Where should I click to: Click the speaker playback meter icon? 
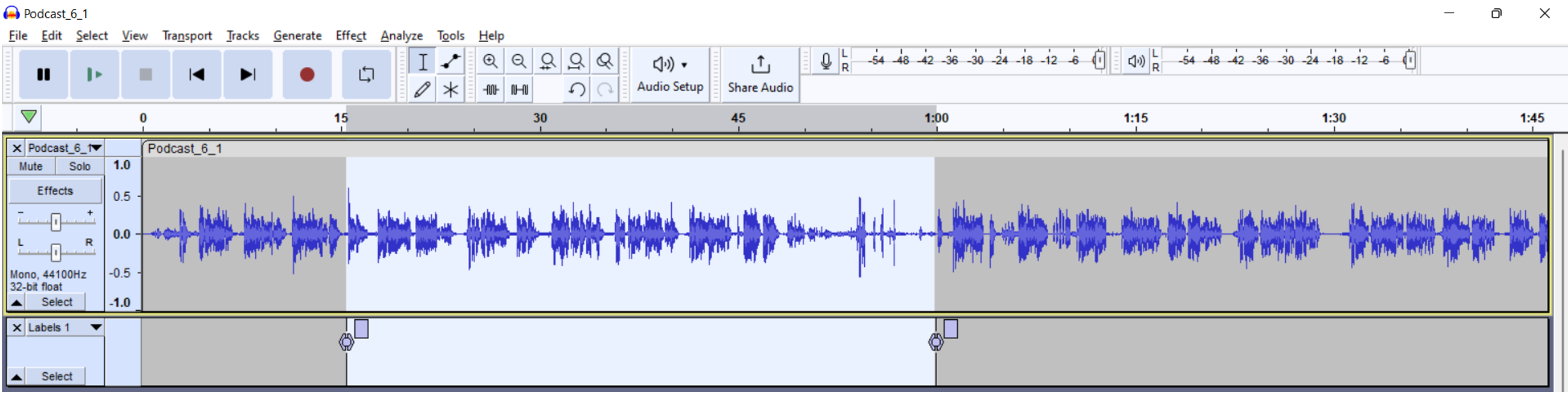[x=1136, y=61]
